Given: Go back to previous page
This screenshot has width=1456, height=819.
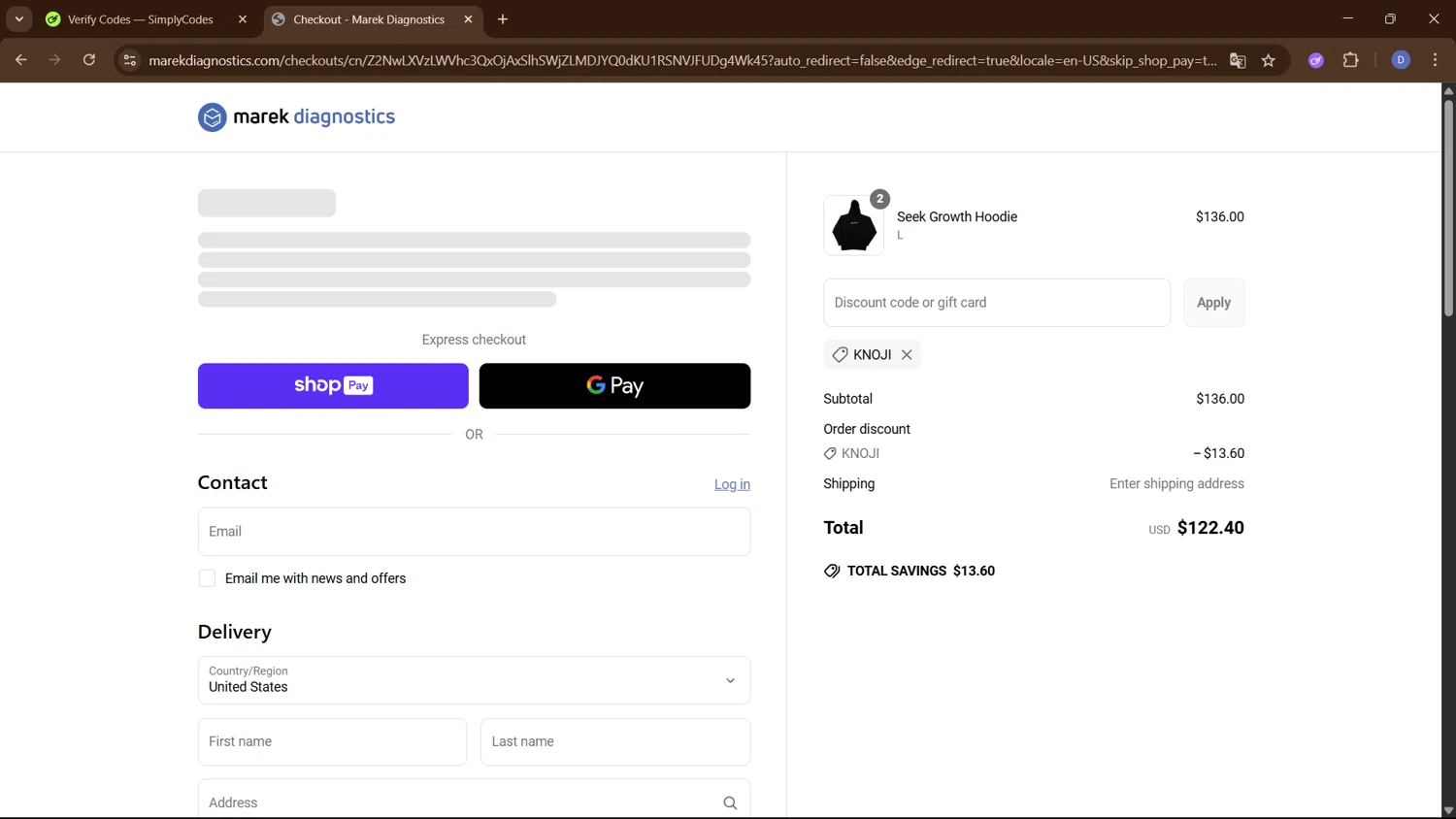Looking at the screenshot, I should pyautogui.click(x=21, y=60).
